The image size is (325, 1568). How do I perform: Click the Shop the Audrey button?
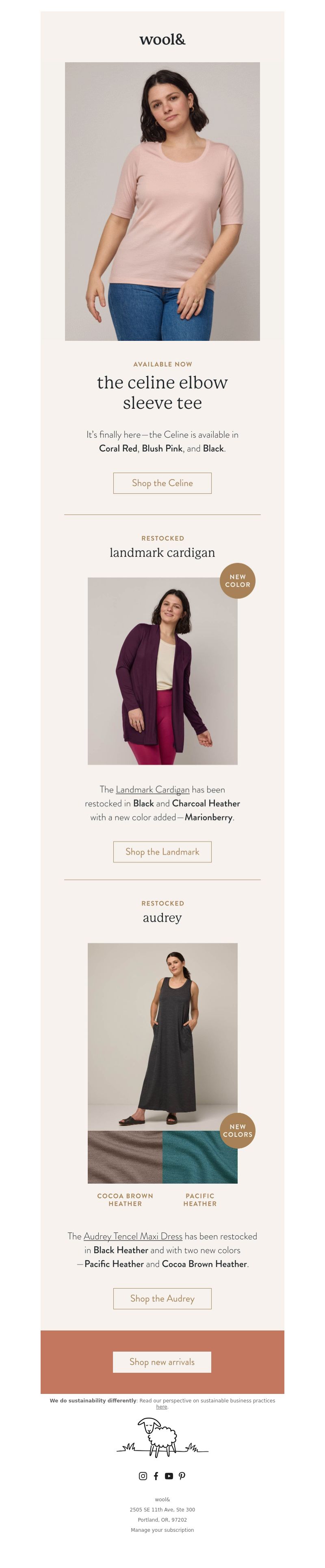coord(162,1299)
